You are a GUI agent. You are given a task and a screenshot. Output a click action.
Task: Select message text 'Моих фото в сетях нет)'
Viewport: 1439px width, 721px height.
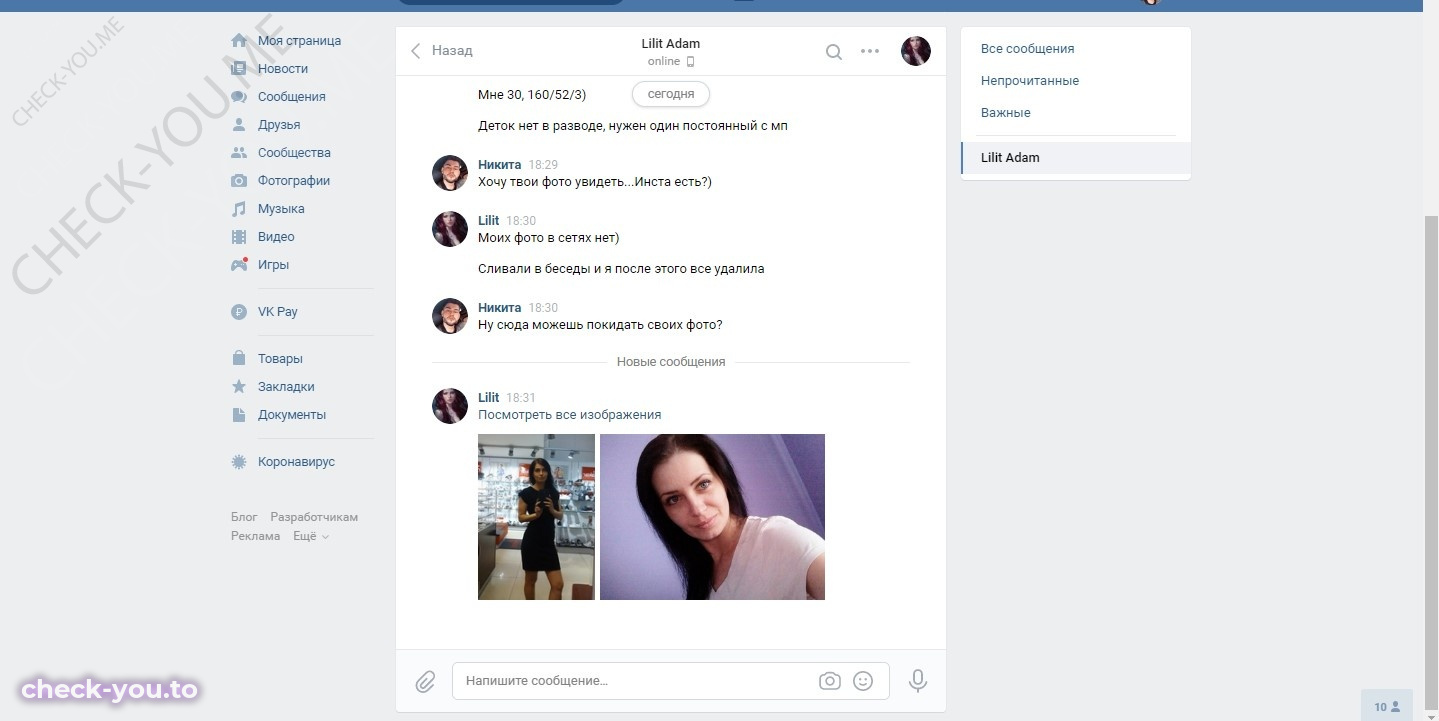point(548,238)
